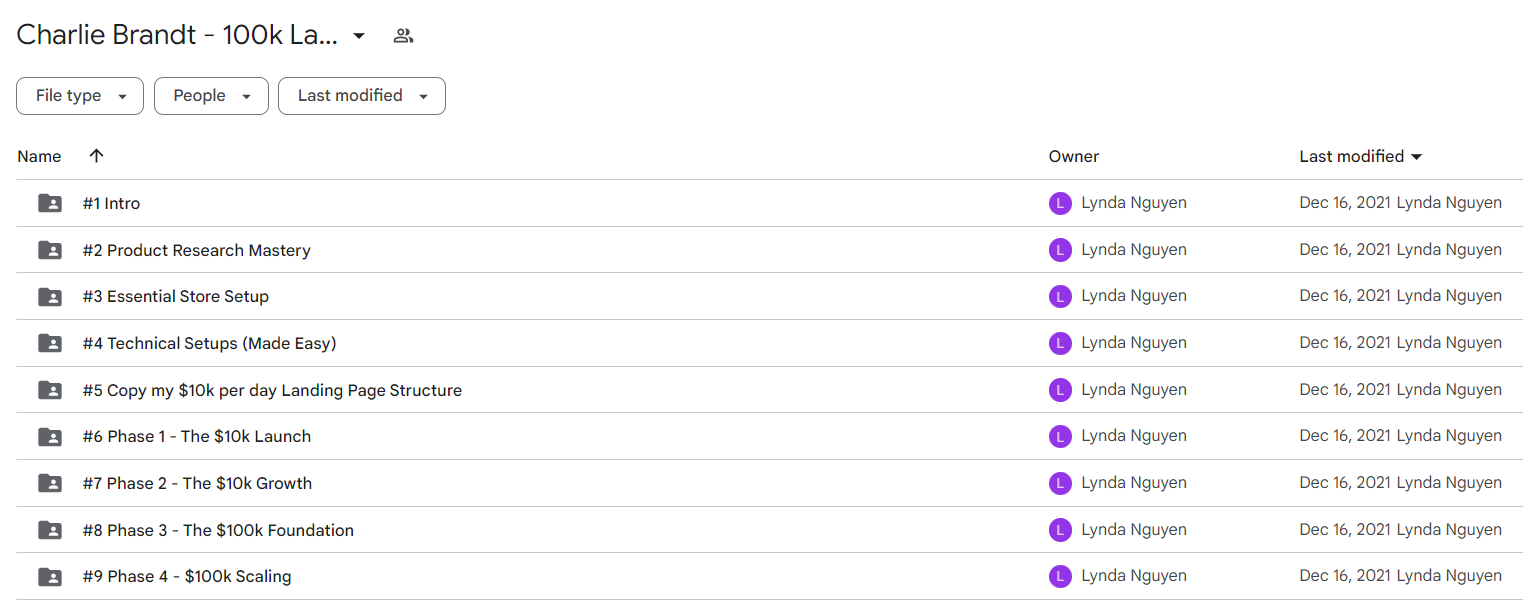The height and width of the screenshot is (613, 1523).
Task: Open the folder title dropdown arrow
Action: pyautogui.click(x=359, y=36)
